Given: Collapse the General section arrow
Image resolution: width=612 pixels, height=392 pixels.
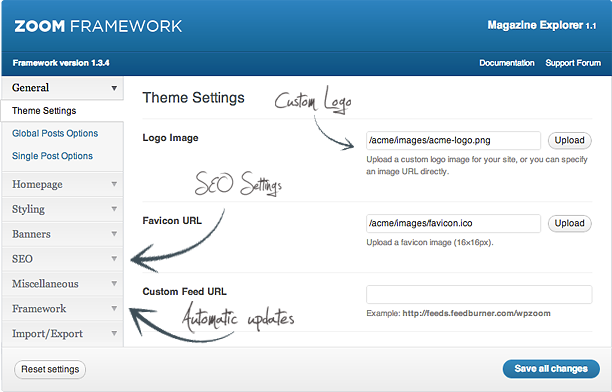Looking at the screenshot, I should (x=114, y=88).
